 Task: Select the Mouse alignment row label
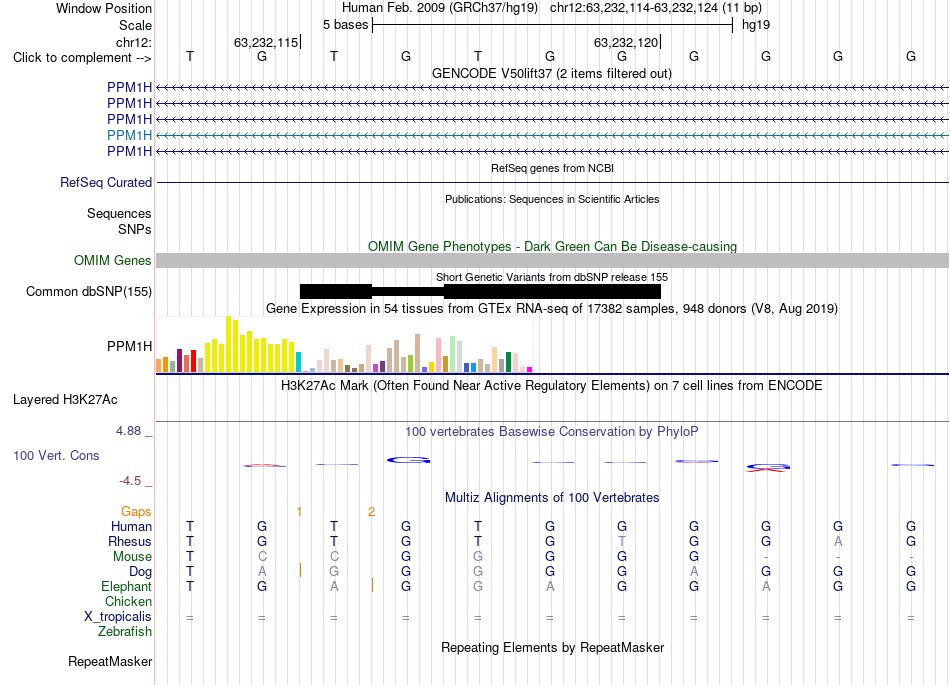tap(132, 557)
